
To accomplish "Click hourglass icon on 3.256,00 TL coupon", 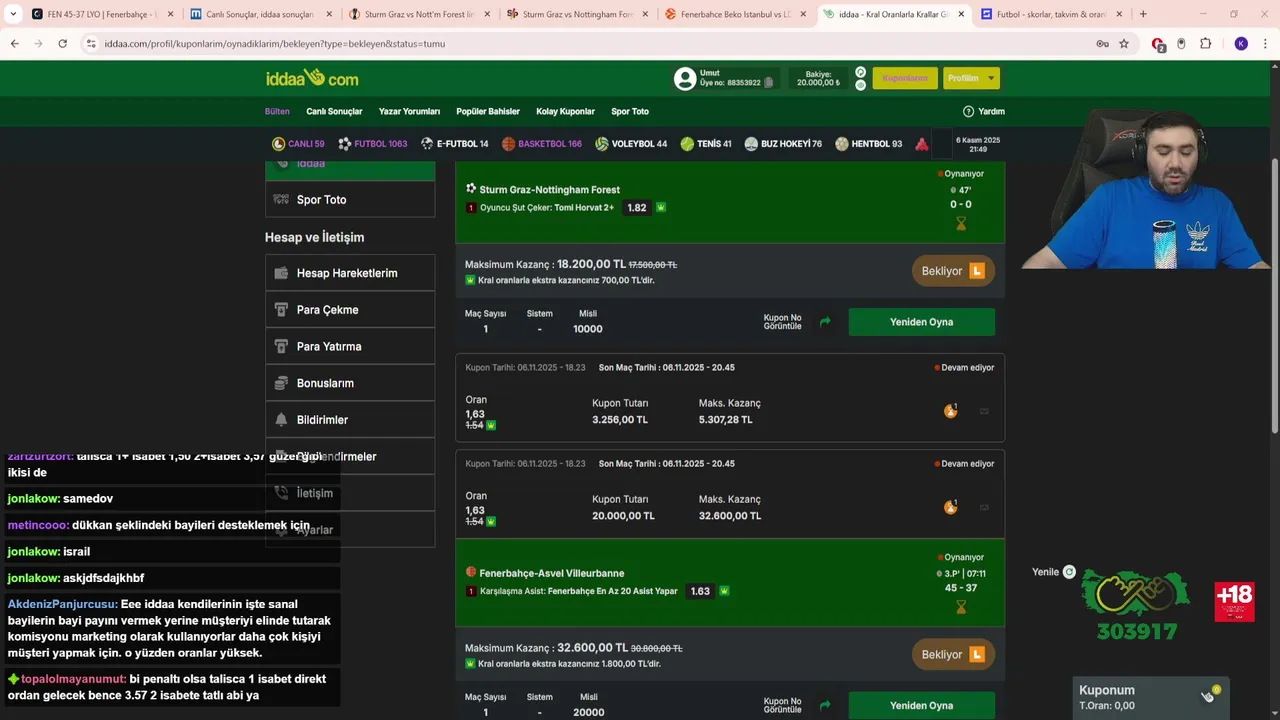I will point(950,411).
